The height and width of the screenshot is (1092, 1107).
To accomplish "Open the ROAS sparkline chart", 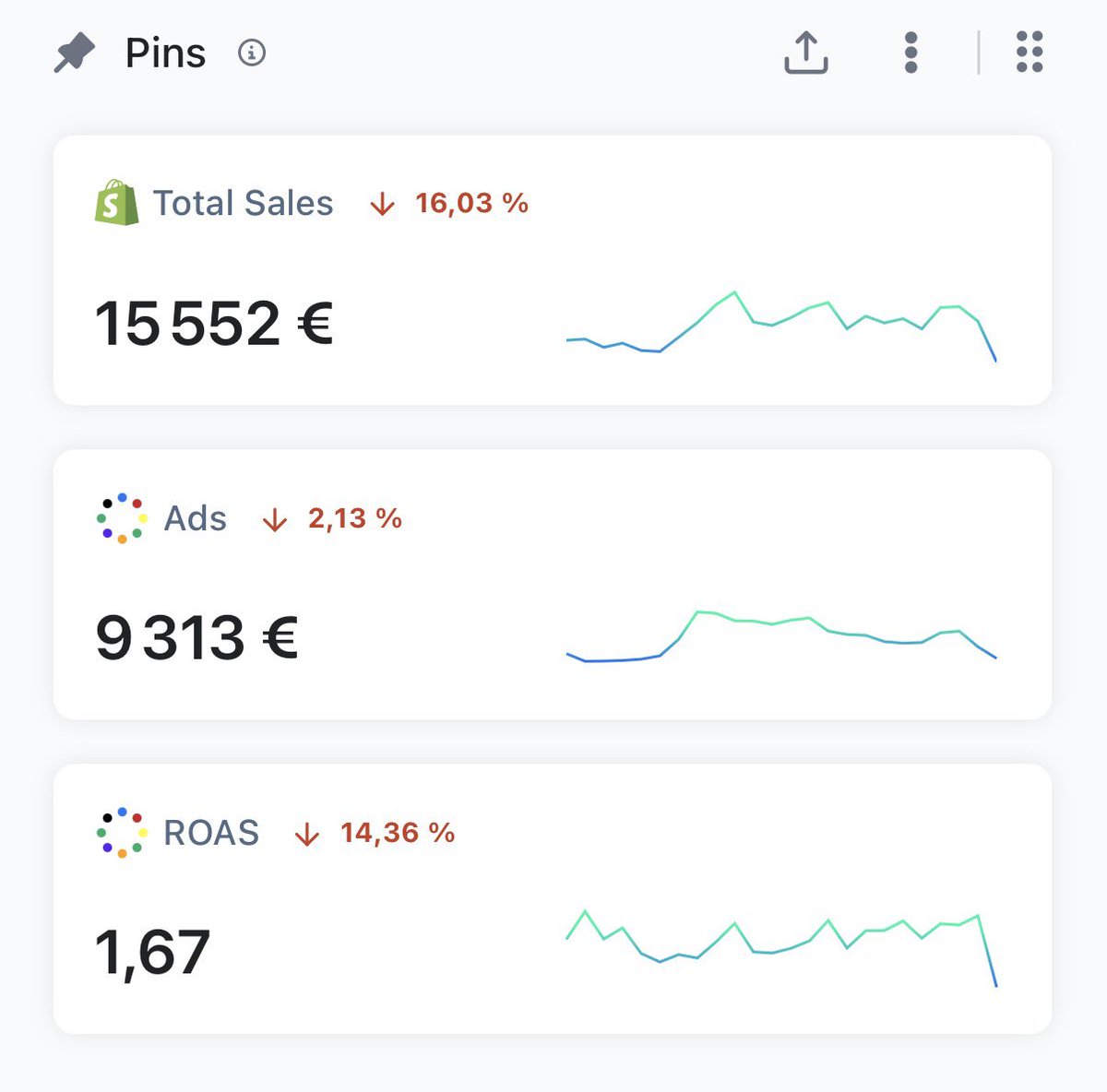I will tap(781, 949).
